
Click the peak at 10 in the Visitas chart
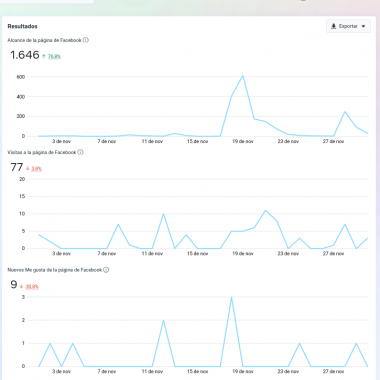[163, 214]
